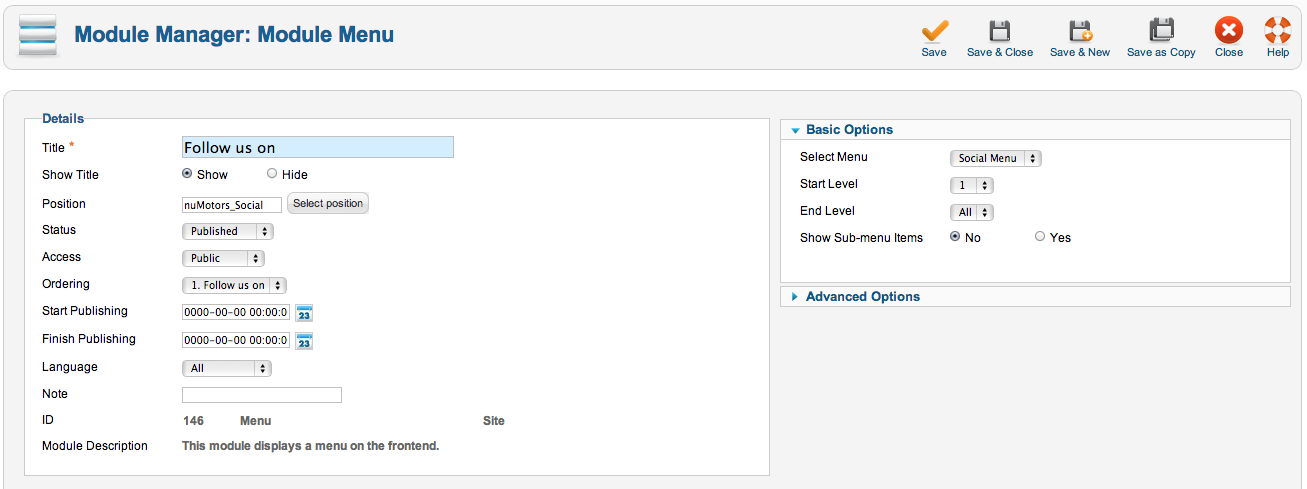Open the Status dropdown showing Published

point(228,231)
